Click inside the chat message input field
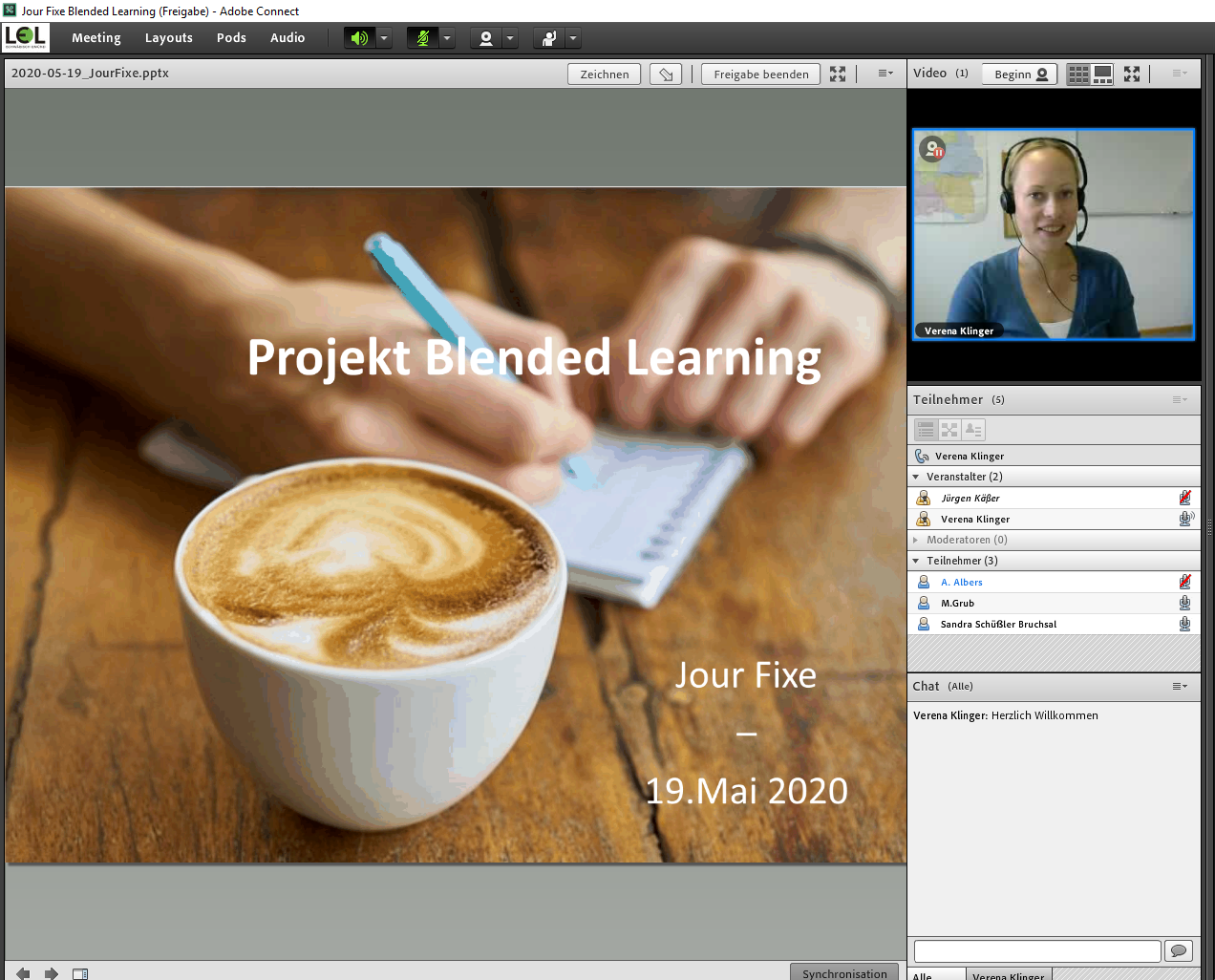The height and width of the screenshot is (980, 1215). tap(1036, 950)
